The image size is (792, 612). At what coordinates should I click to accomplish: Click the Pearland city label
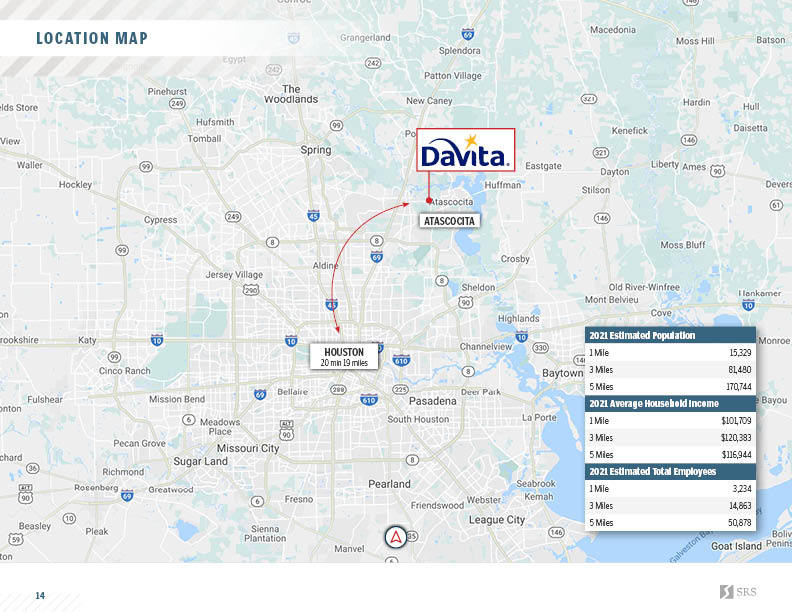tap(389, 484)
